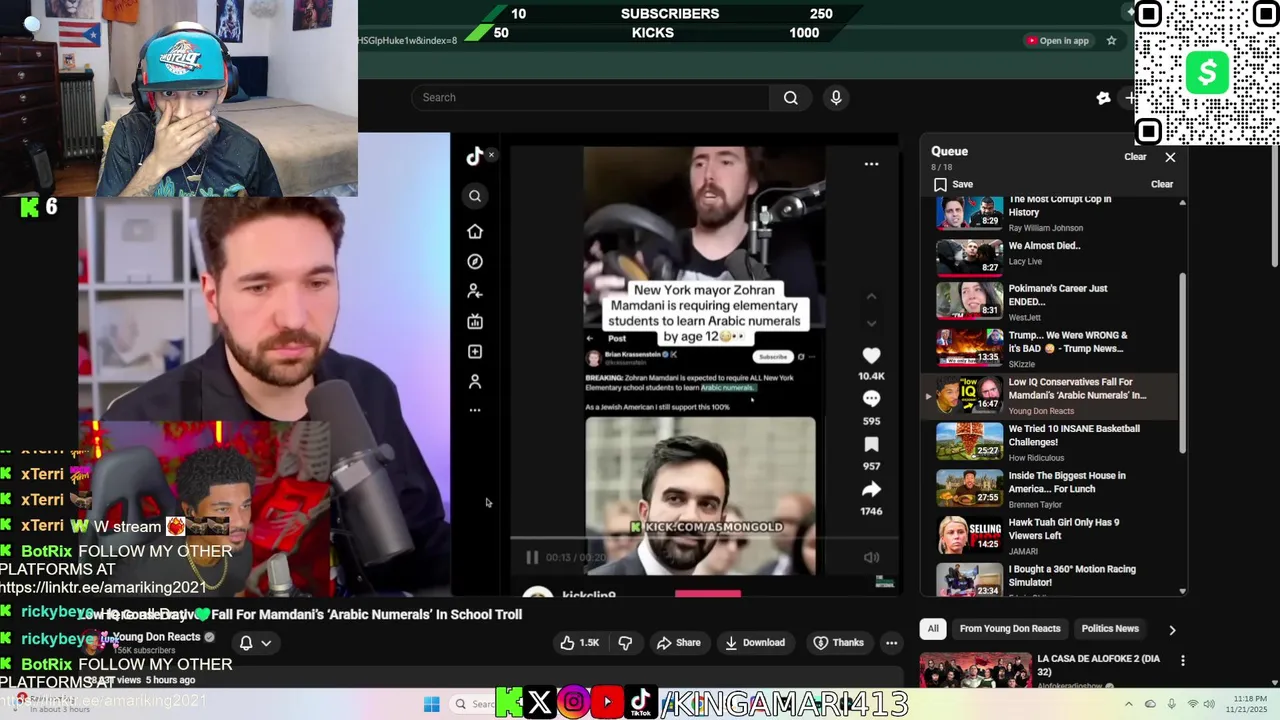Select the All chip

[933, 629]
